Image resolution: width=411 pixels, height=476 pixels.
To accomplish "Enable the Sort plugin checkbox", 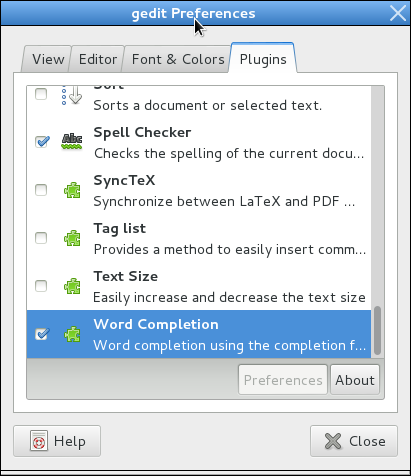I will 41,94.
